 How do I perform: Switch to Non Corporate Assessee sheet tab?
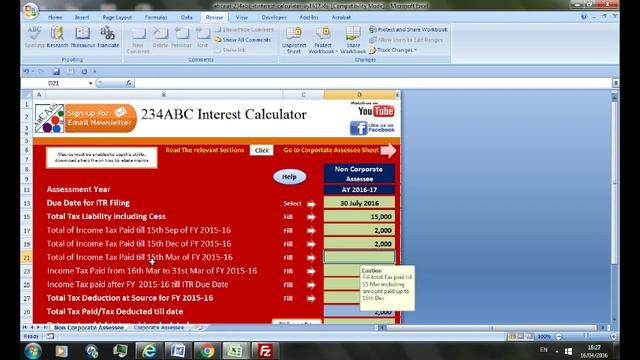pyautogui.click(x=89, y=328)
